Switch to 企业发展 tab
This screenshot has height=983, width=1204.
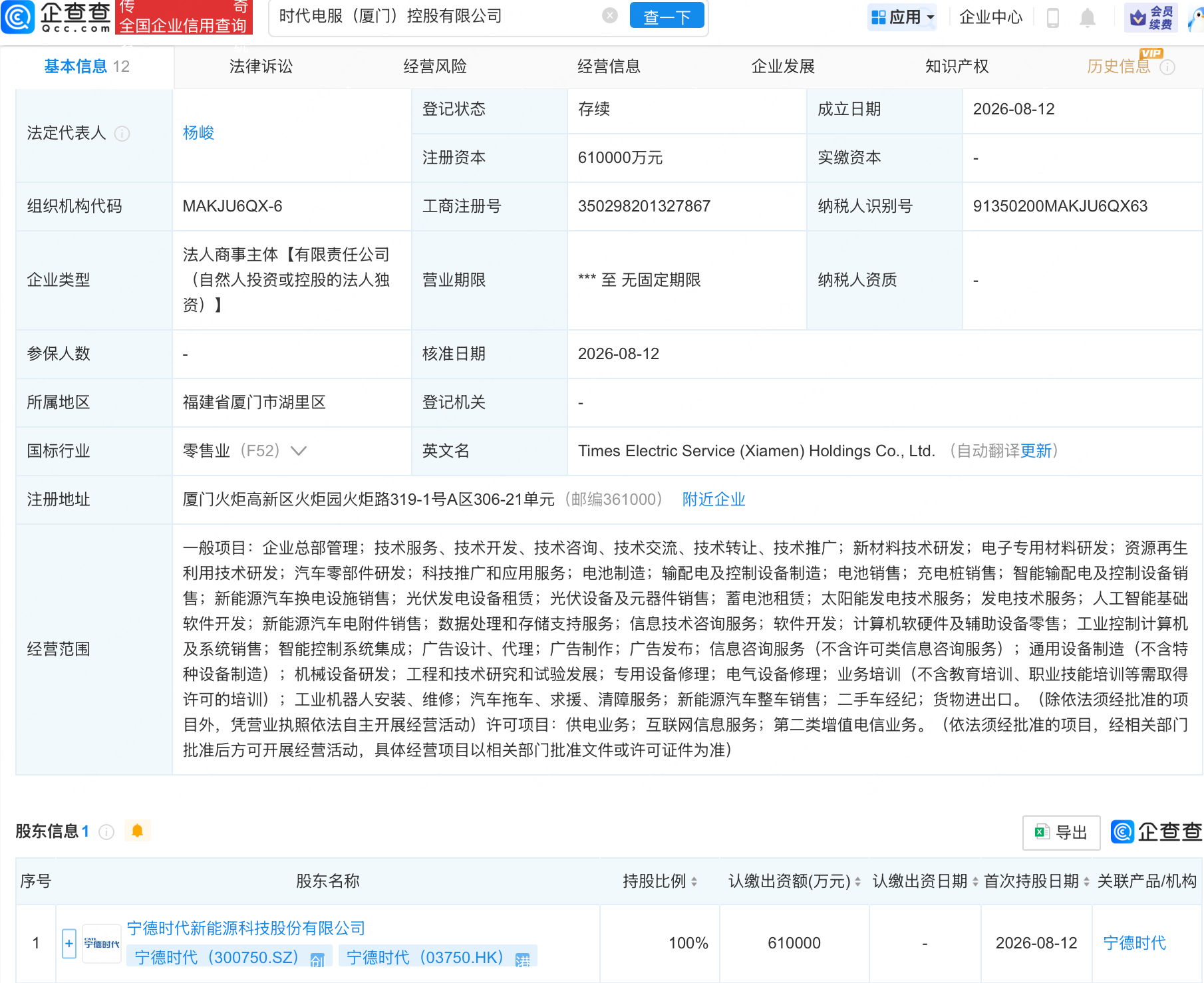coord(783,67)
